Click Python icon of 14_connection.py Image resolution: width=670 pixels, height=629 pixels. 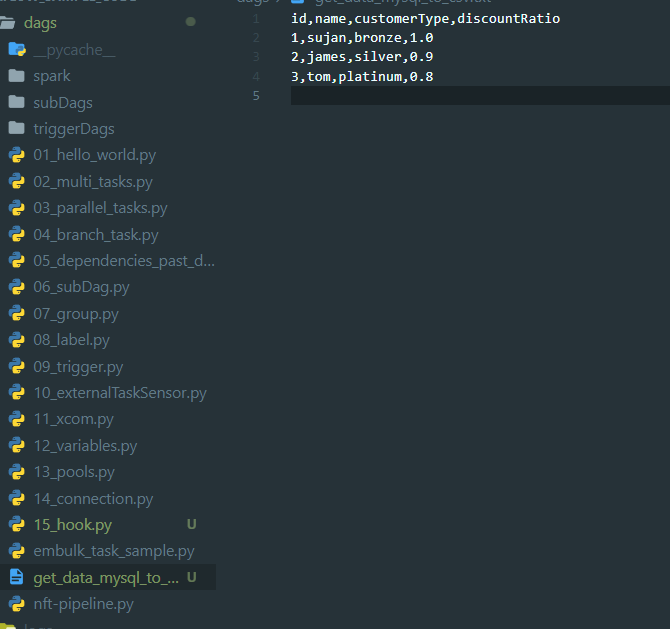pos(17,499)
